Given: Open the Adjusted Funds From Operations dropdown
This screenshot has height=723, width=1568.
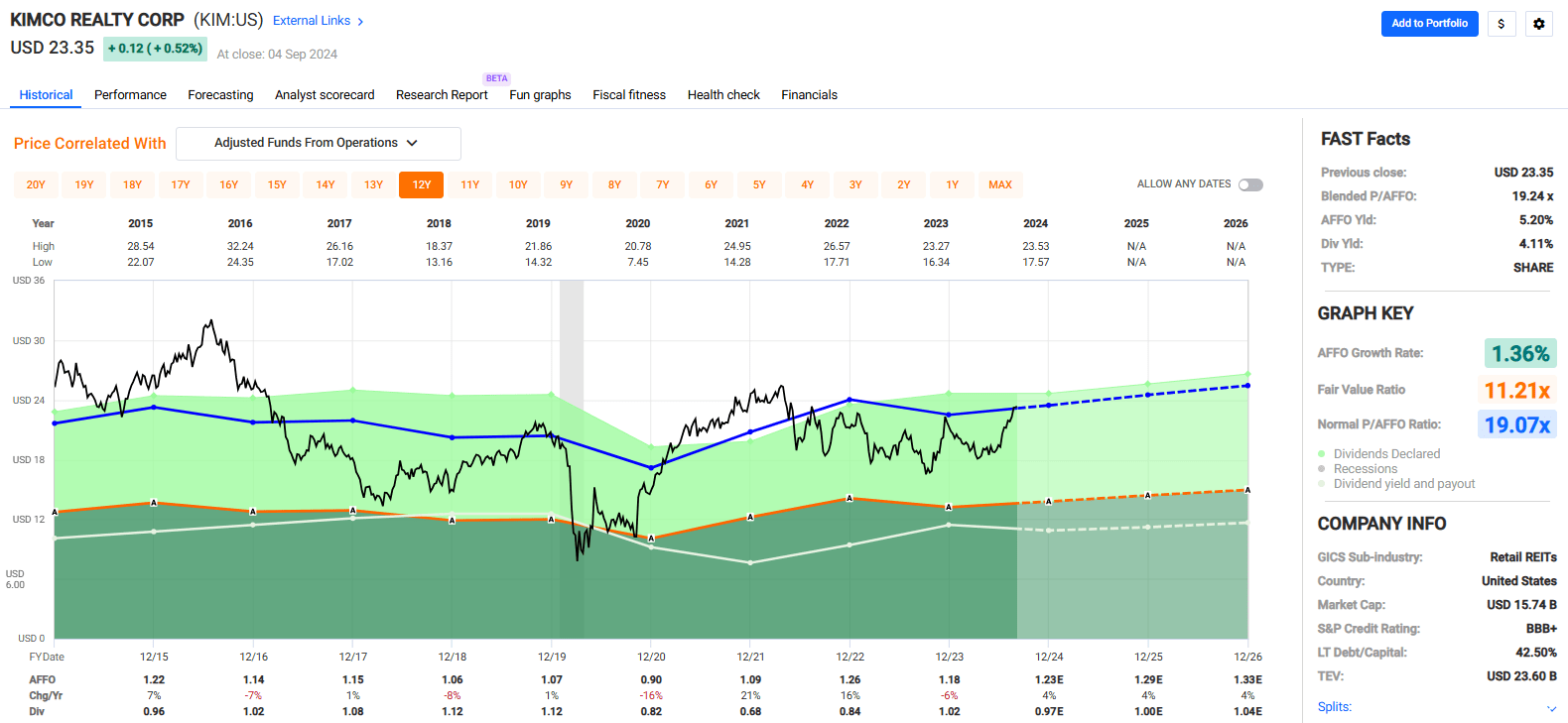Looking at the screenshot, I should click(x=319, y=143).
